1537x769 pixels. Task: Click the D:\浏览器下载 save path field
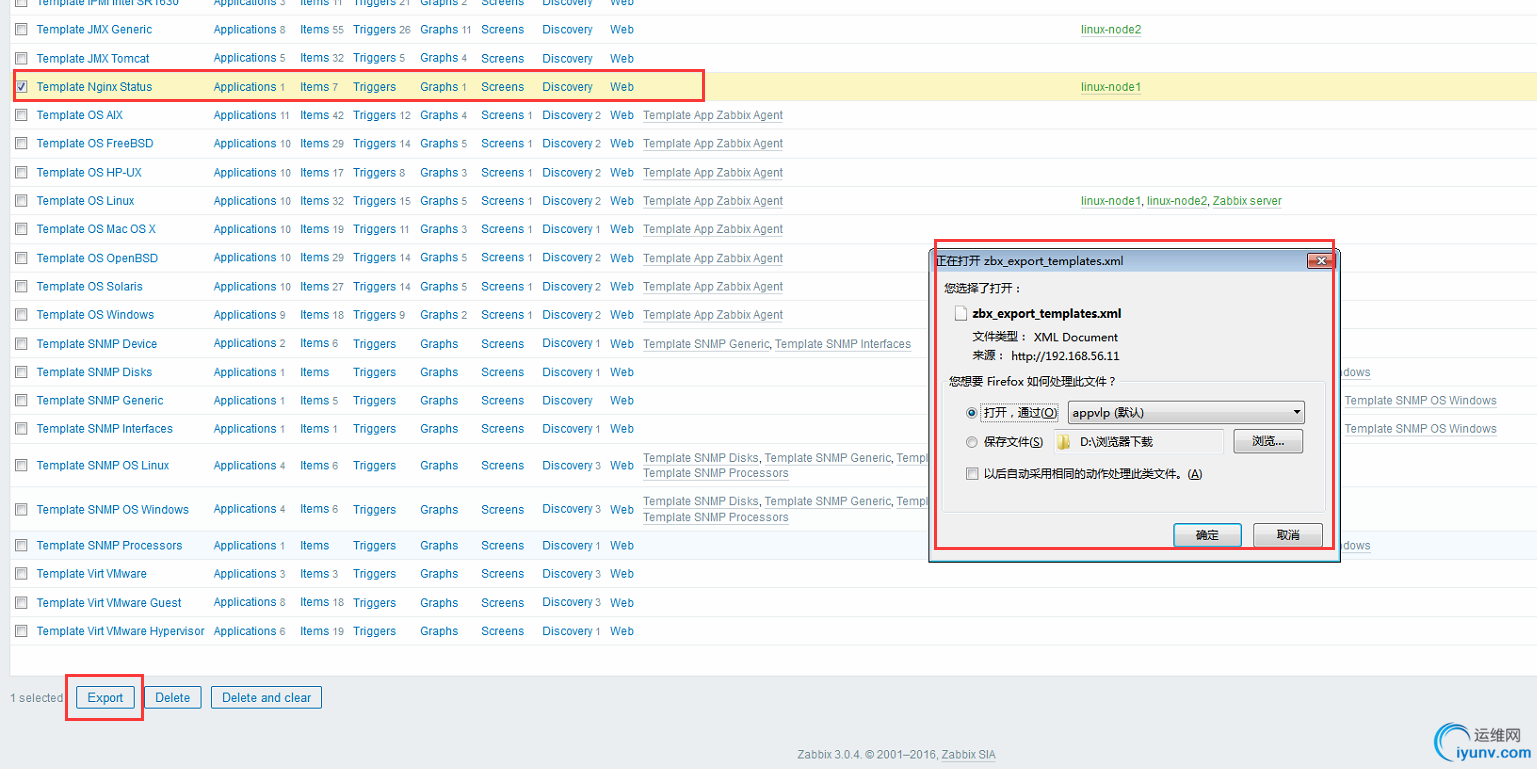click(1138, 441)
